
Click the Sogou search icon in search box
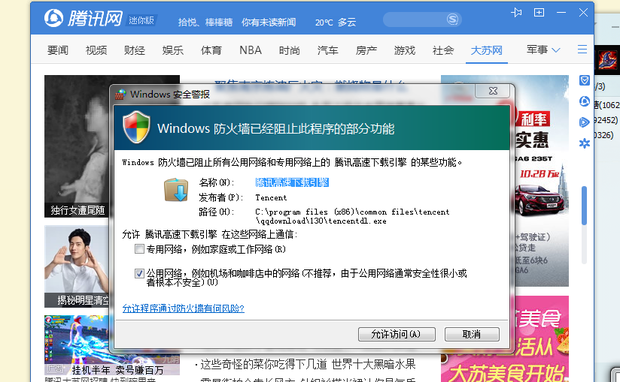coord(452,19)
